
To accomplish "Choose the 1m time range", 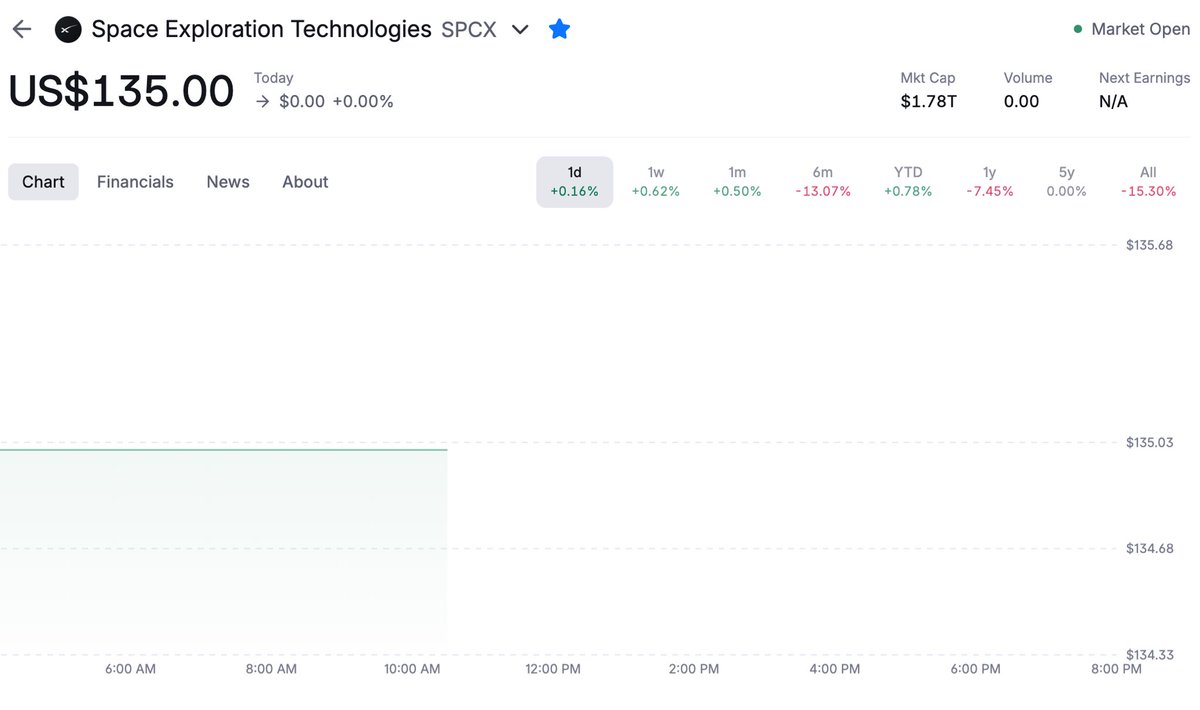I will pos(737,181).
